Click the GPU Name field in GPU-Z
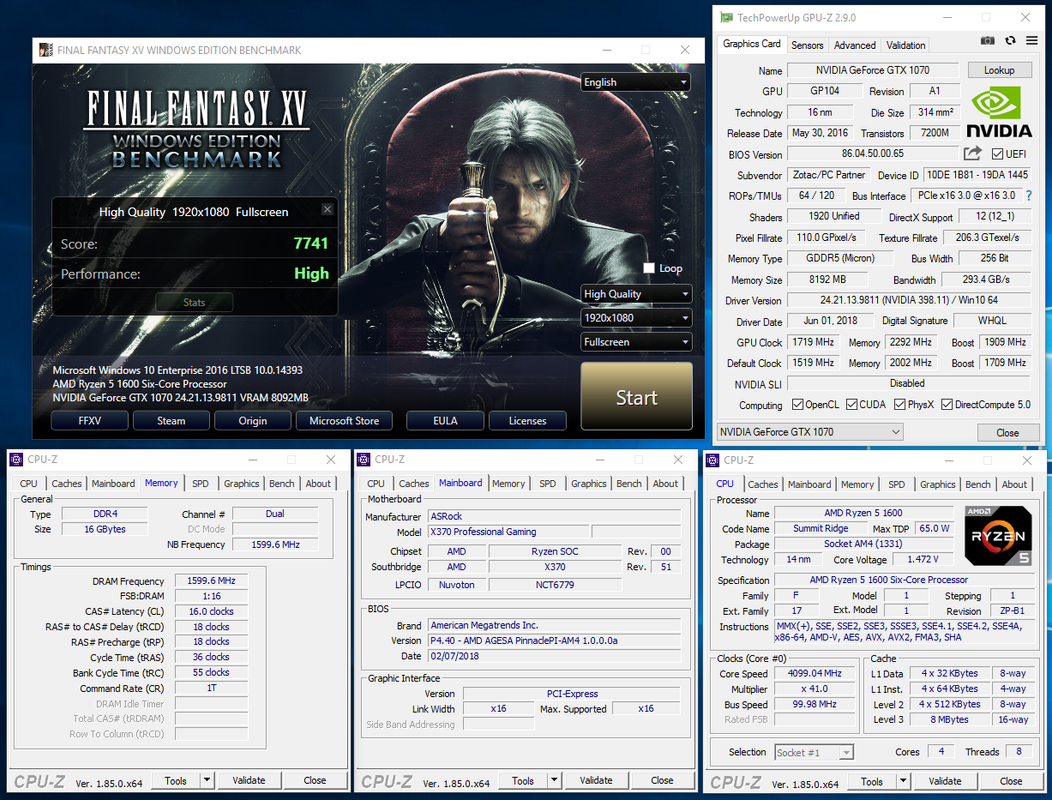1052x800 pixels. click(873, 70)
